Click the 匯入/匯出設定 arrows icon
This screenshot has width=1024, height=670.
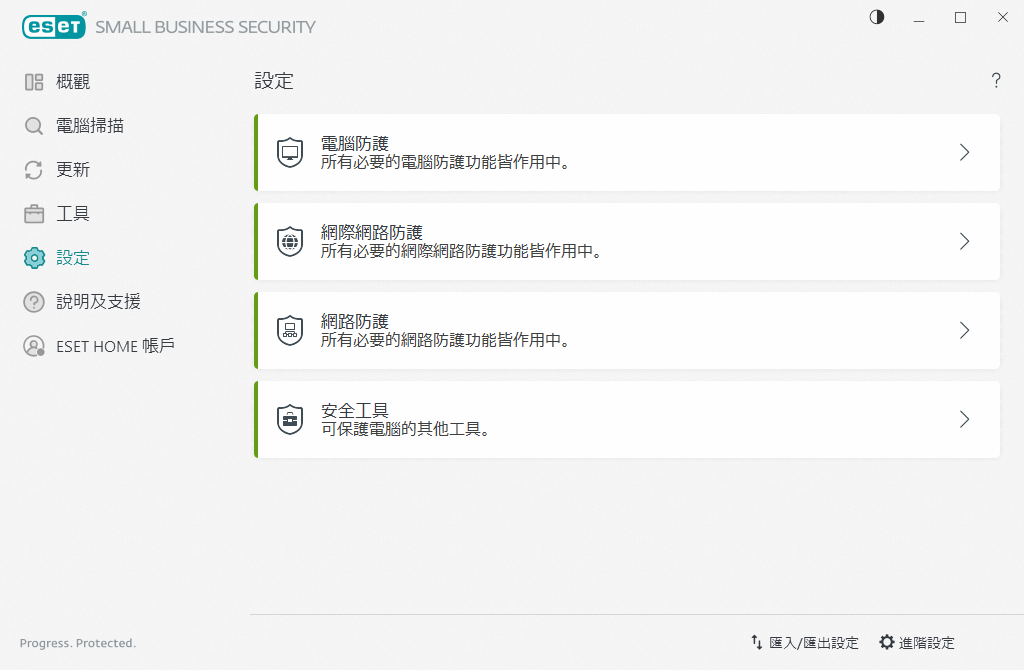coord(757,643)
